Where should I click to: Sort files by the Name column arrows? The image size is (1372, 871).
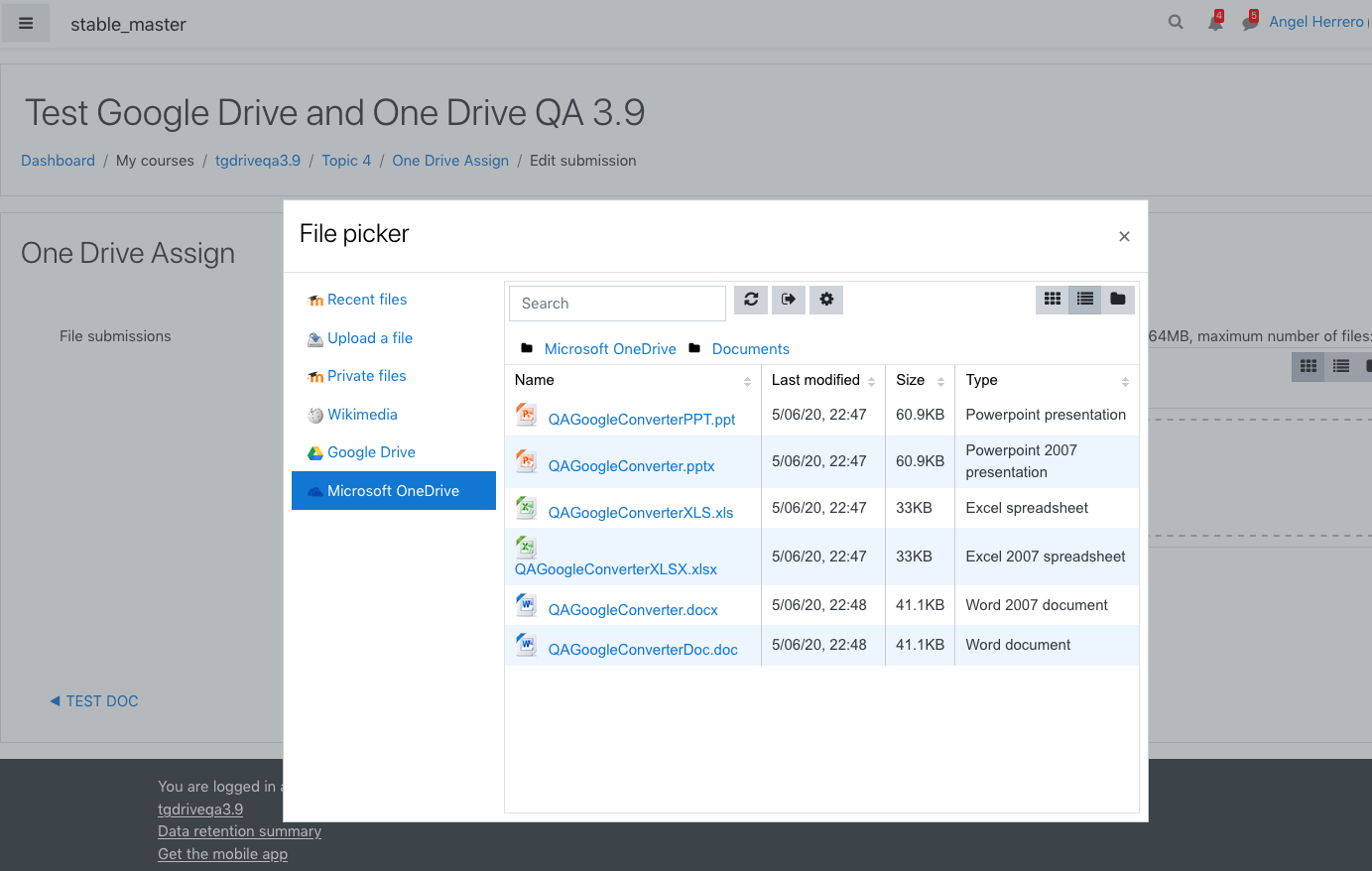click(747, 382)
